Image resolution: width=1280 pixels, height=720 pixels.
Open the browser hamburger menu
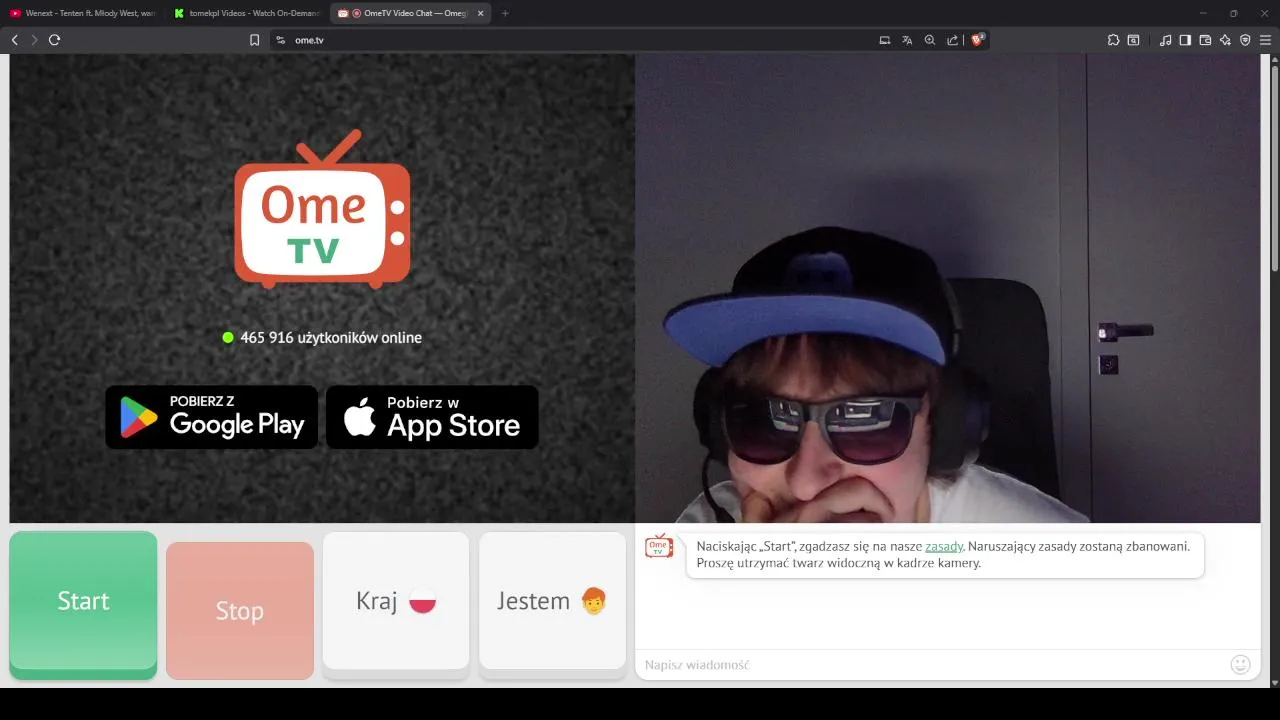[1265, 40]
